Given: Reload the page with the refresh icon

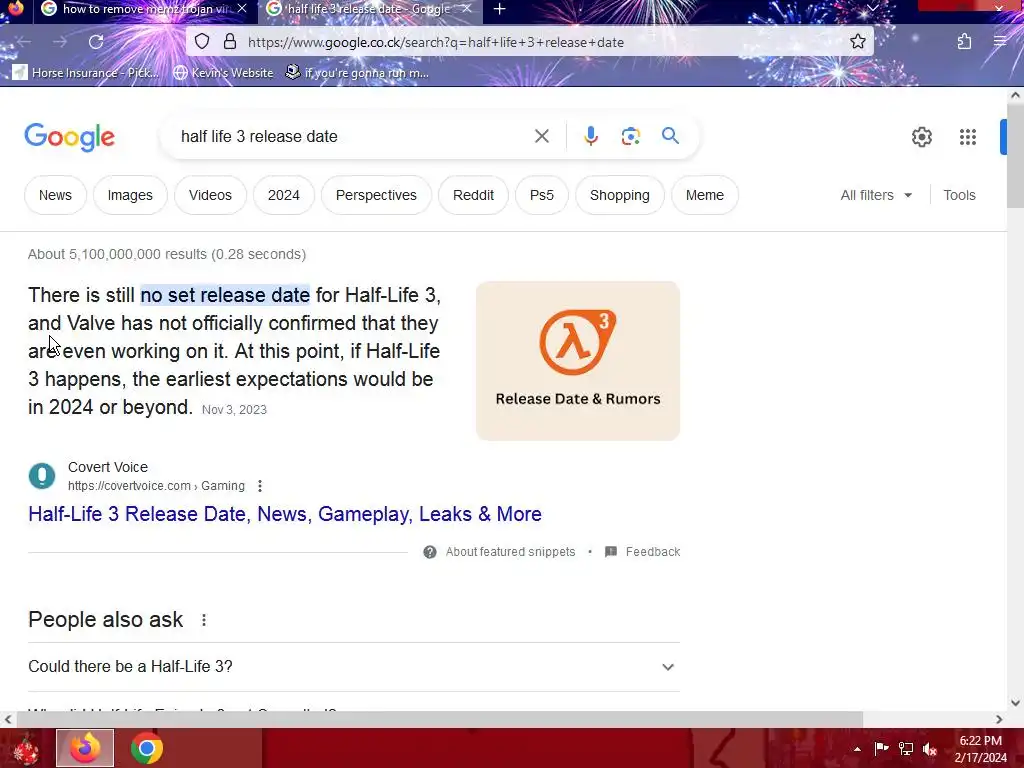Looking at the screenshot, I should click(96, 42).
